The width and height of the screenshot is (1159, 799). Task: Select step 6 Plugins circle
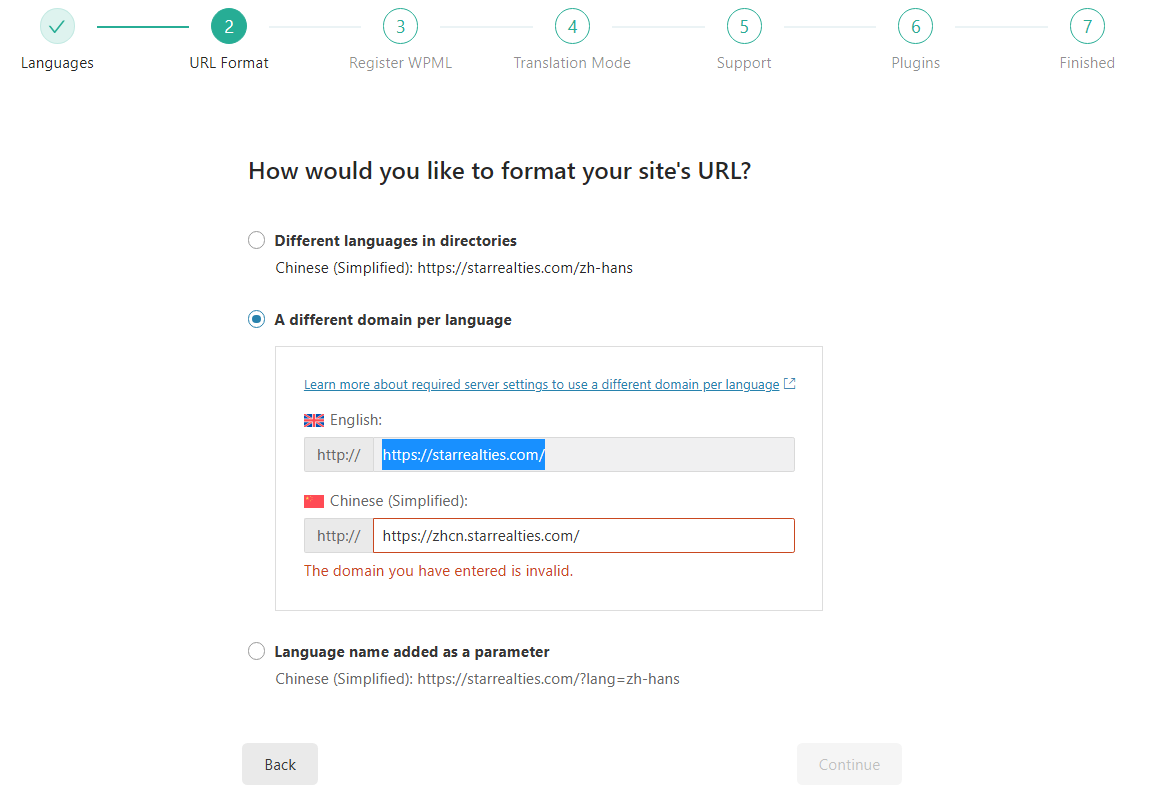point(915,27)
